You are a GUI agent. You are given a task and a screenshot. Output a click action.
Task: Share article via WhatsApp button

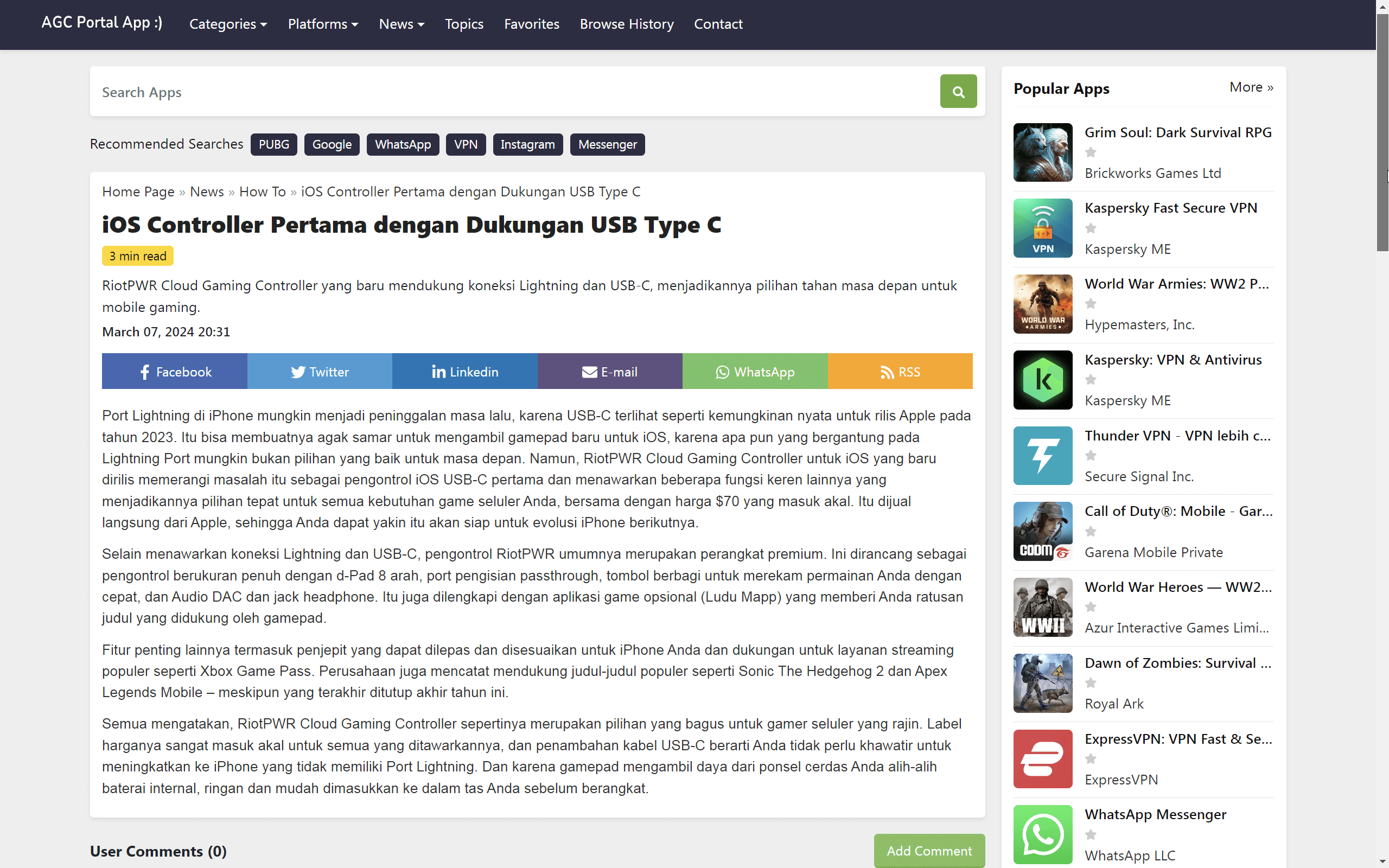(755, 372)
